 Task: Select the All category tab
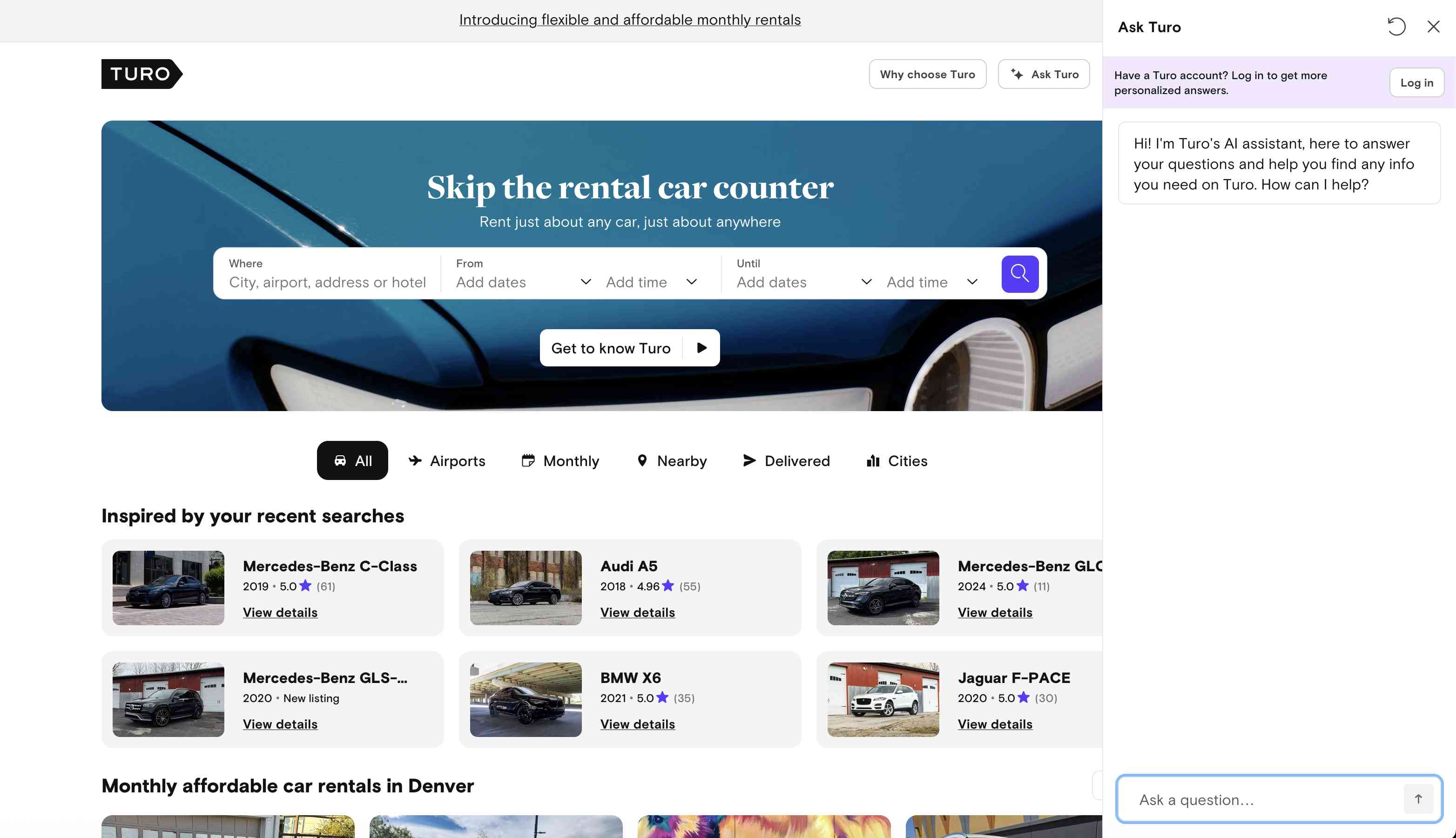click(x=352, y=460)
